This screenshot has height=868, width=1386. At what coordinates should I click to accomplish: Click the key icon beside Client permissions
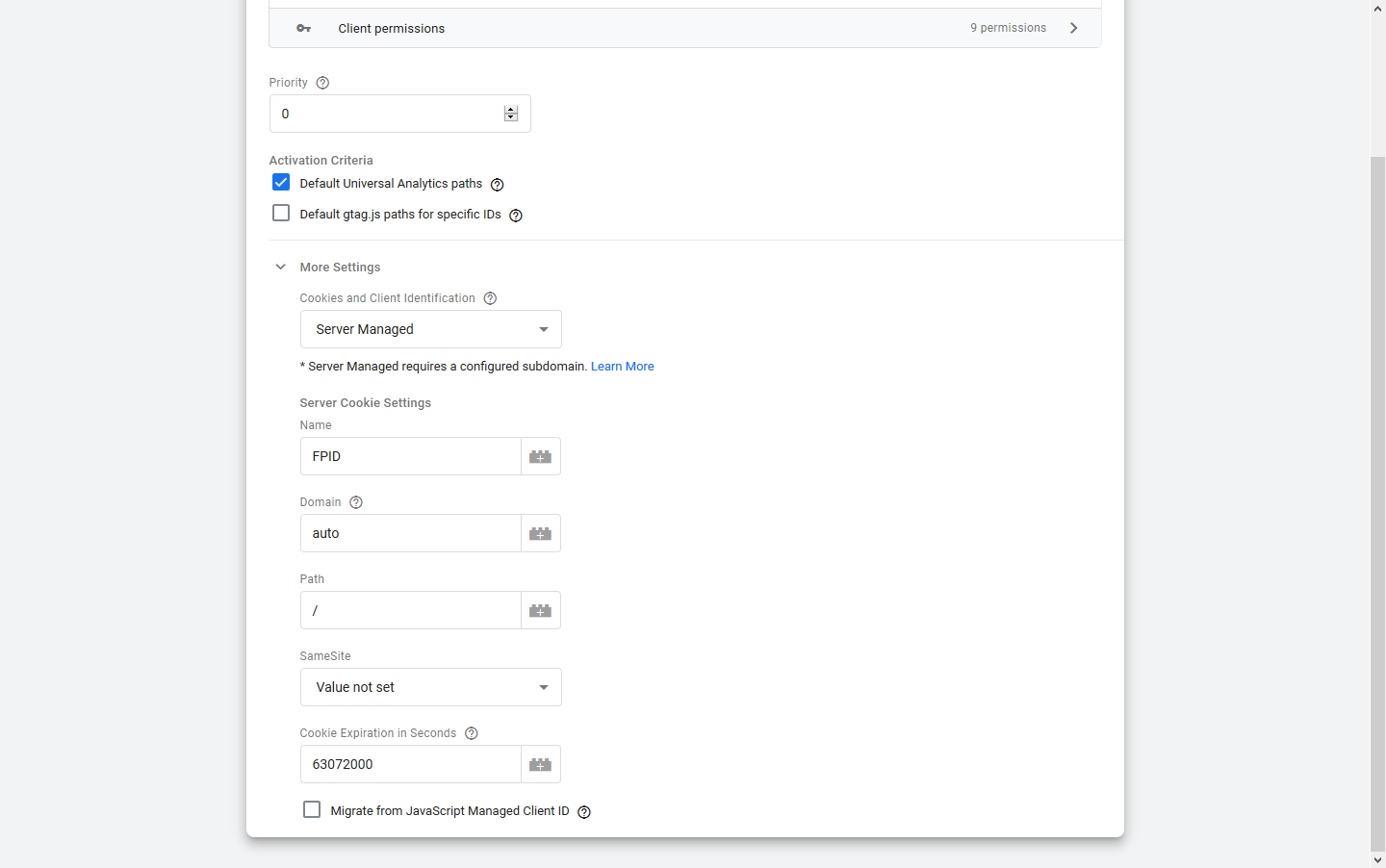pyautogui.click(x=304, y=28)
